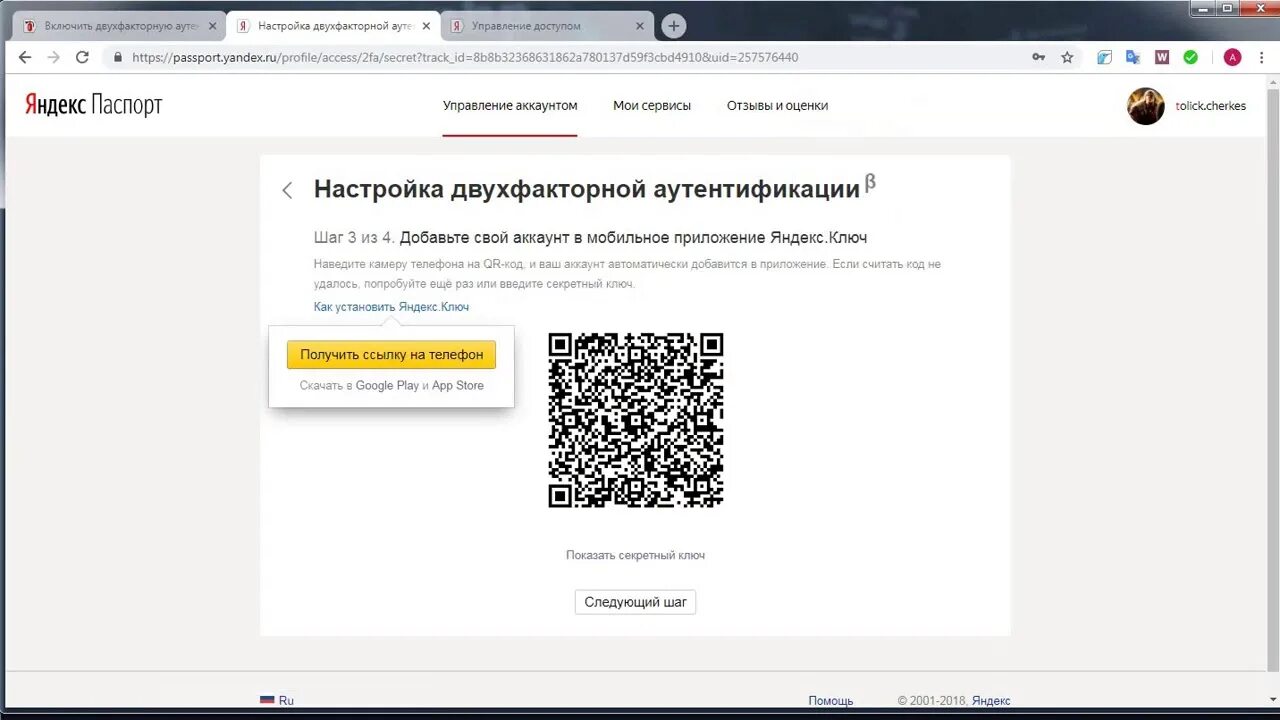Viewport: 1280px width, 720px height.
Task: Click Показать секретный ключ
Action: click(635, 555)
